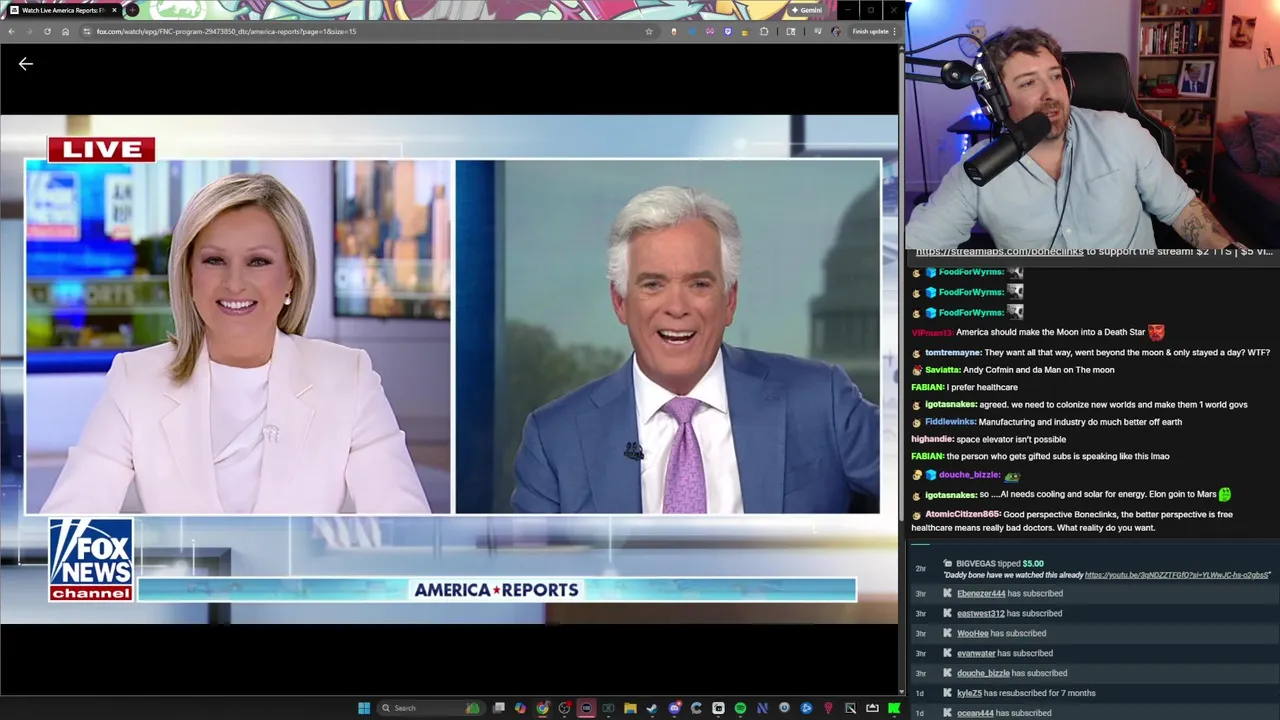1280x720 pixels.
Task: Reload the page with the browser refresh button
Action: pos(47,31)
